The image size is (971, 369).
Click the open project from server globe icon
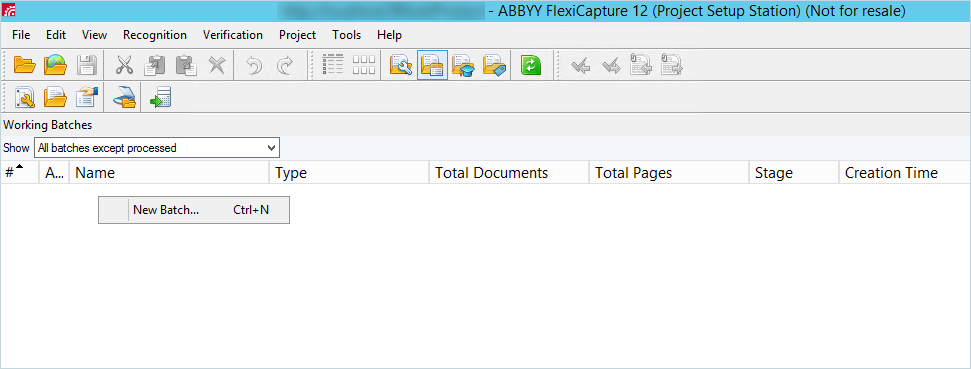56,65
